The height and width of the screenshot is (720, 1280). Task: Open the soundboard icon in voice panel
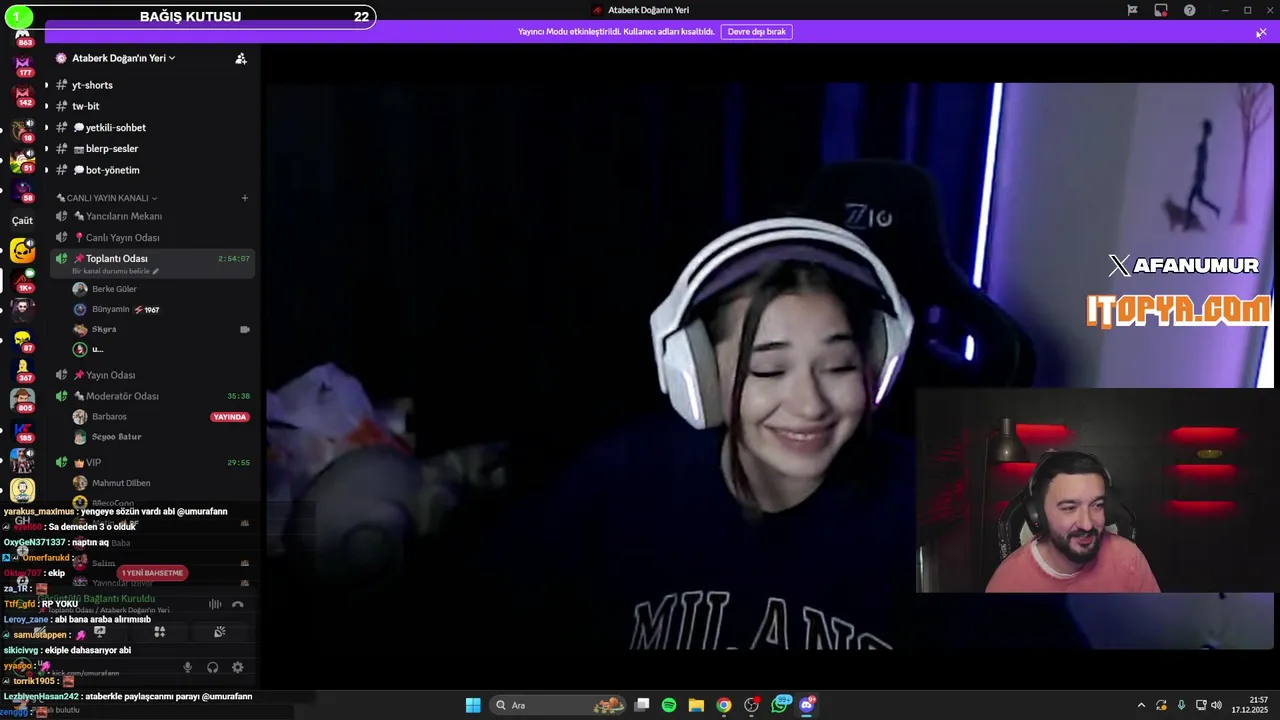coord(219,632)
